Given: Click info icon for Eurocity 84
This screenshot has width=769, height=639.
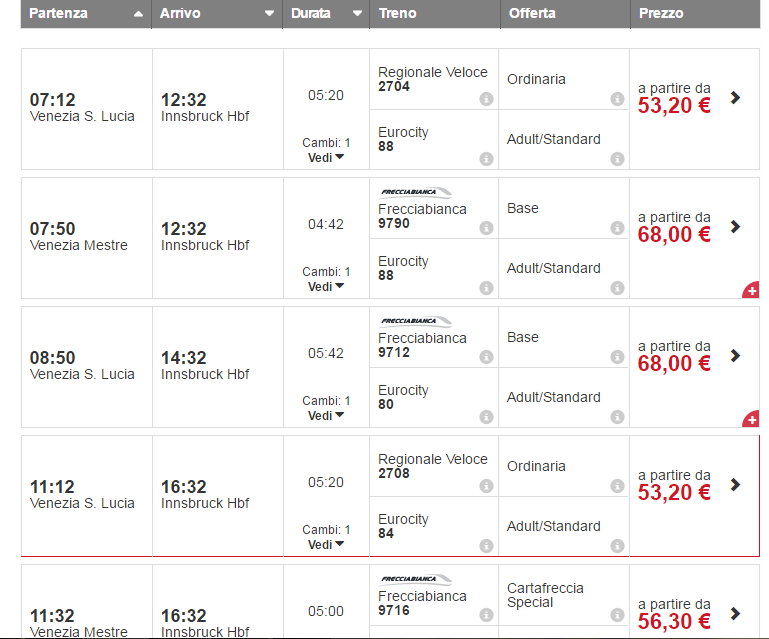Looking at the screenshot, I should pos(486,546).
